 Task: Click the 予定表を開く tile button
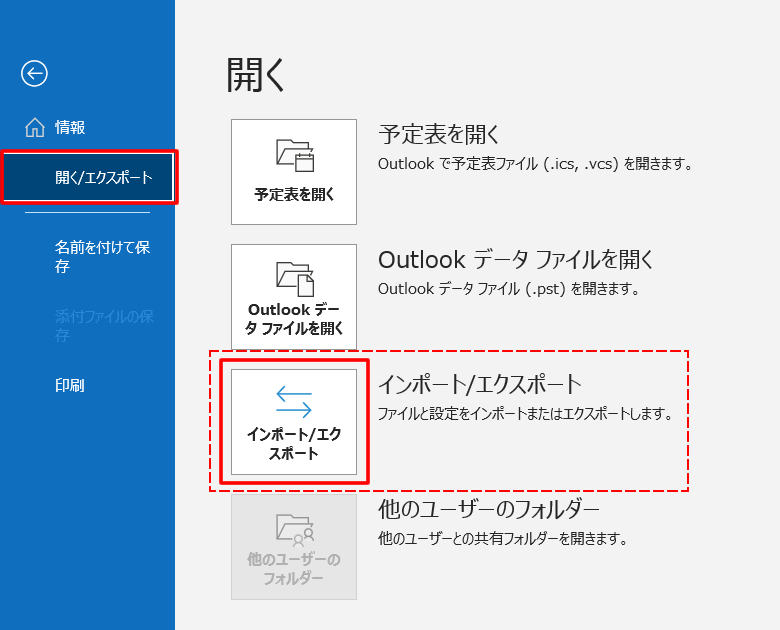click(x=294, y=172)
